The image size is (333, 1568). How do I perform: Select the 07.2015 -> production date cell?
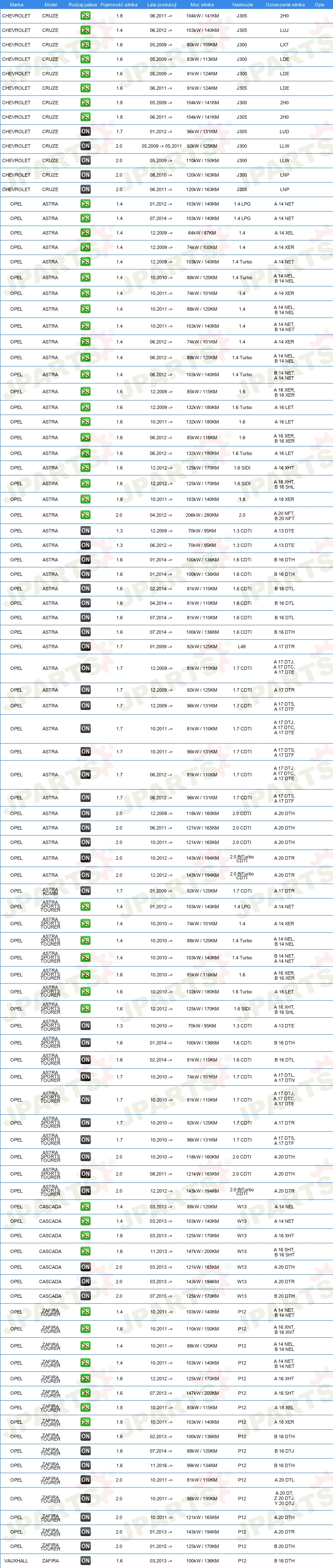[x=161, y=1296]
